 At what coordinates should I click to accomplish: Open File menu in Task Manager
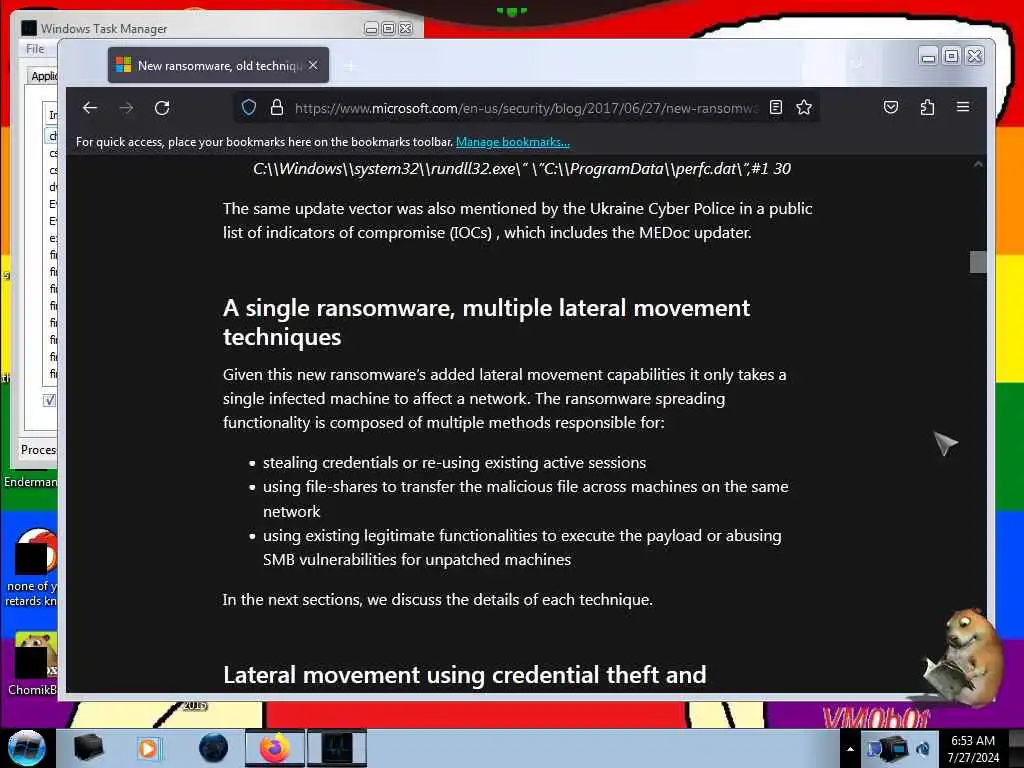coord(35,49)
